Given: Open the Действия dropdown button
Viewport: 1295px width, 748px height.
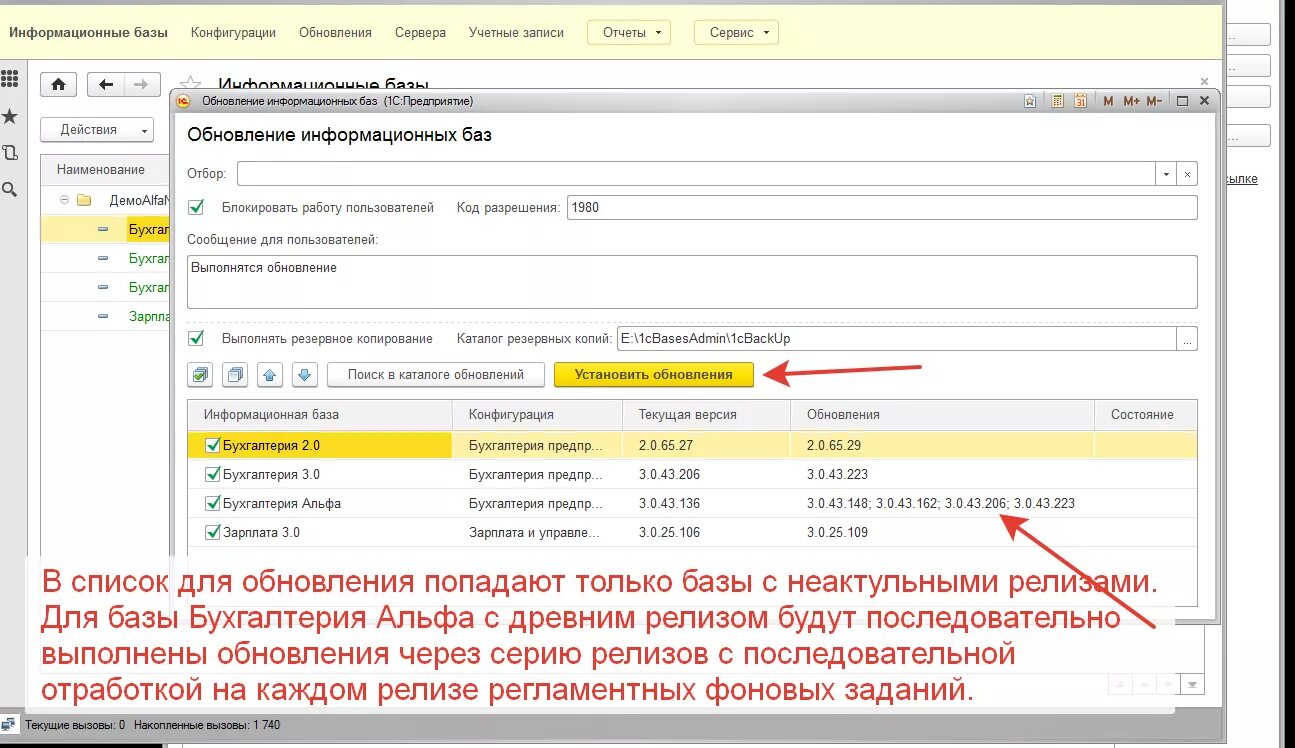Looking at the screenshot, I should click(97, 130).
